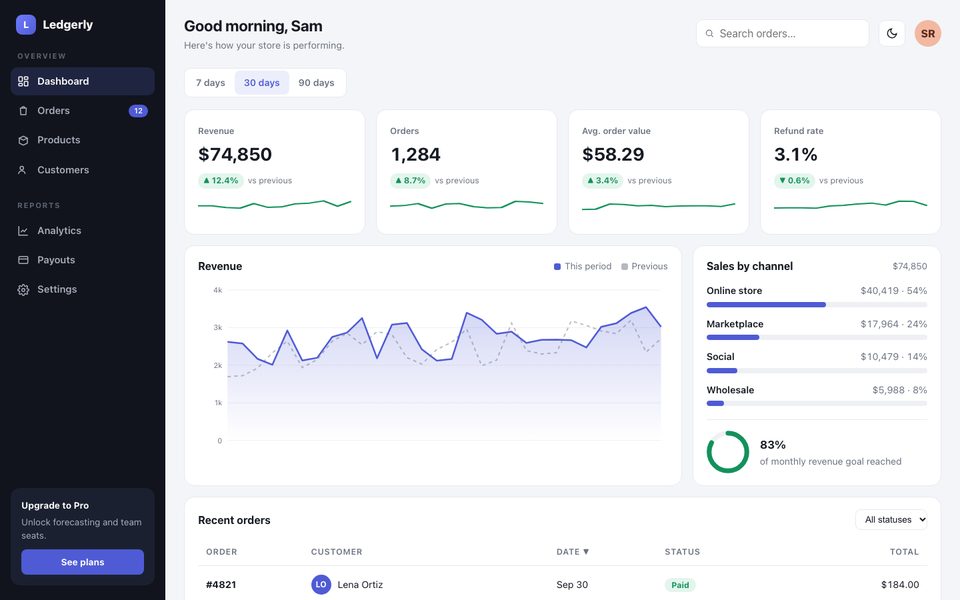The width and height of the screenshot is (960, 600).
Task: Toggle the This period legend series
Action: coord(583,266)
